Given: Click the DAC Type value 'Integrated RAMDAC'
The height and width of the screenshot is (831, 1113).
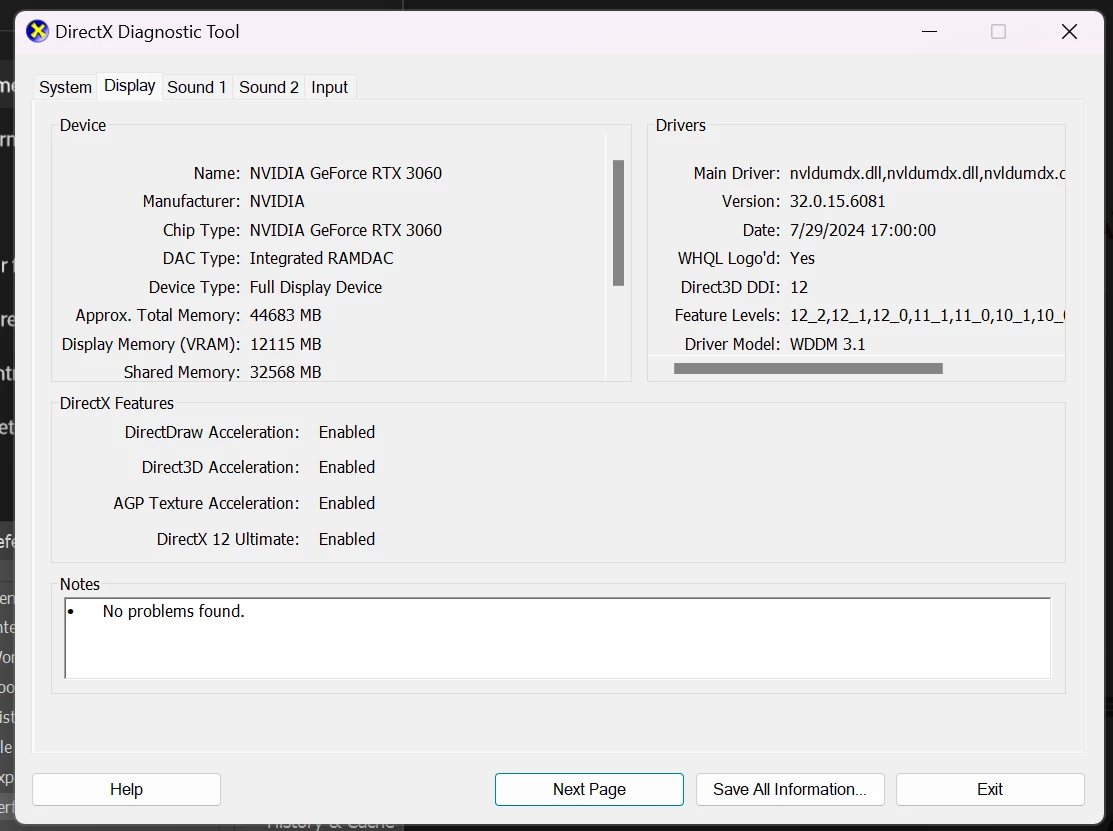Looking at the screenshot, I should 322,258.
